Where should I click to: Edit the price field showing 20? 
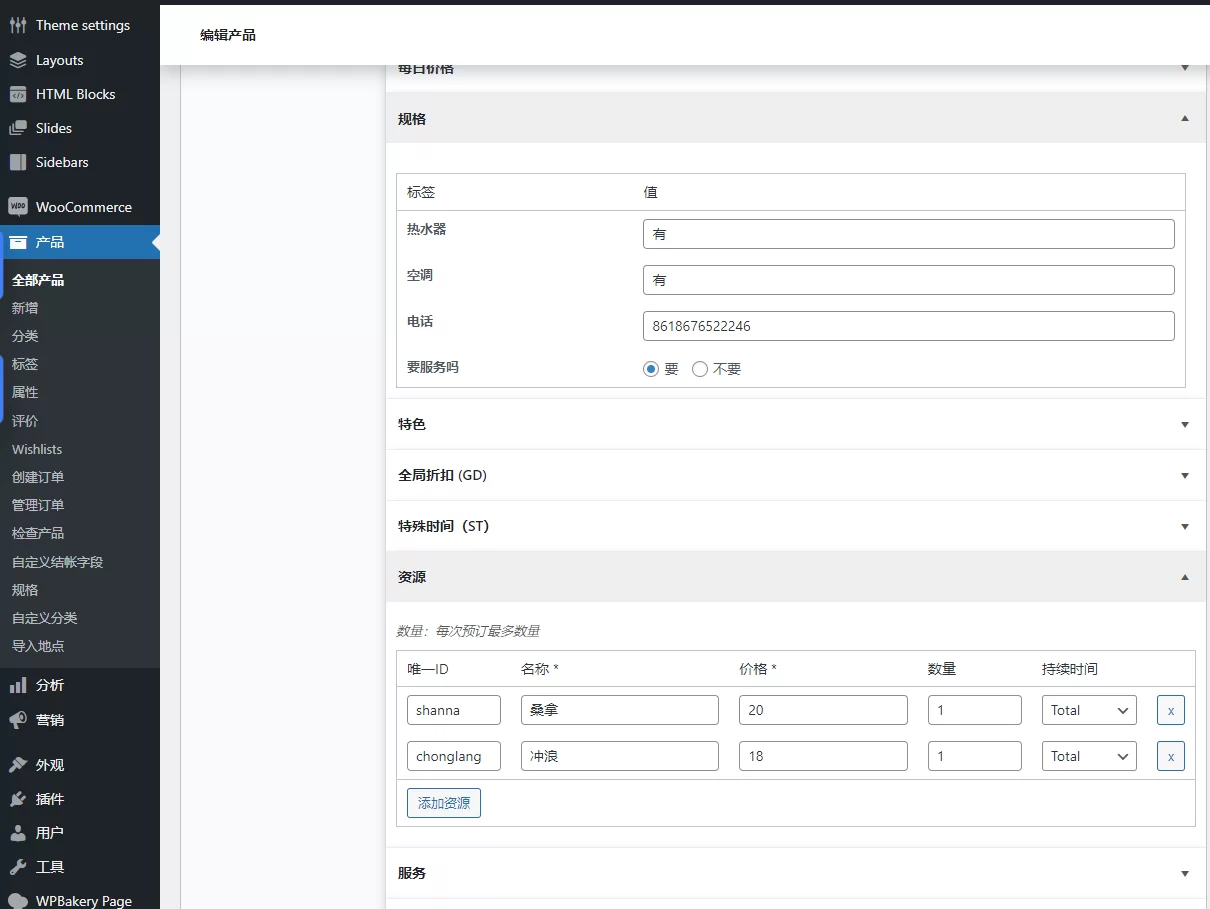pyautogui.click(x=824, y=710)
